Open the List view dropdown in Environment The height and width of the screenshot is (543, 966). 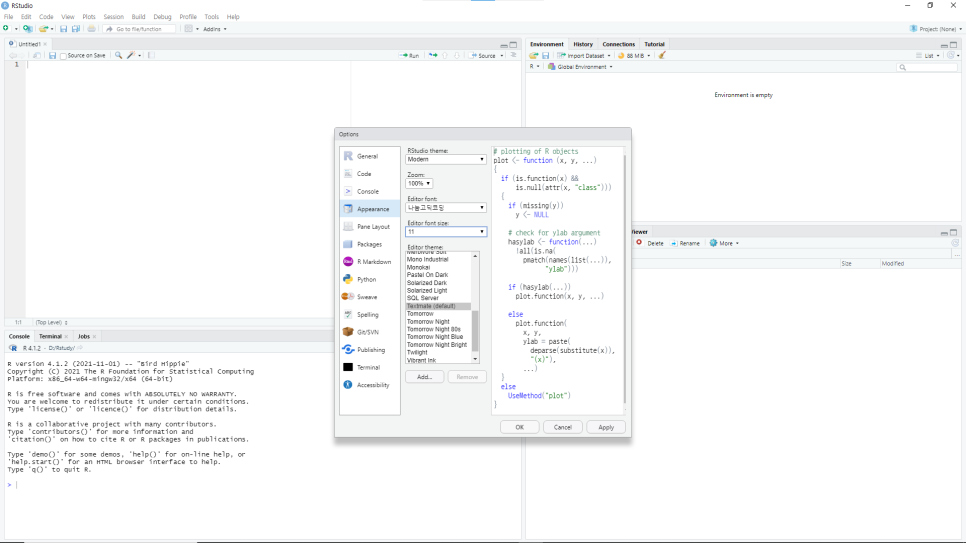click(x=928, y=55)
